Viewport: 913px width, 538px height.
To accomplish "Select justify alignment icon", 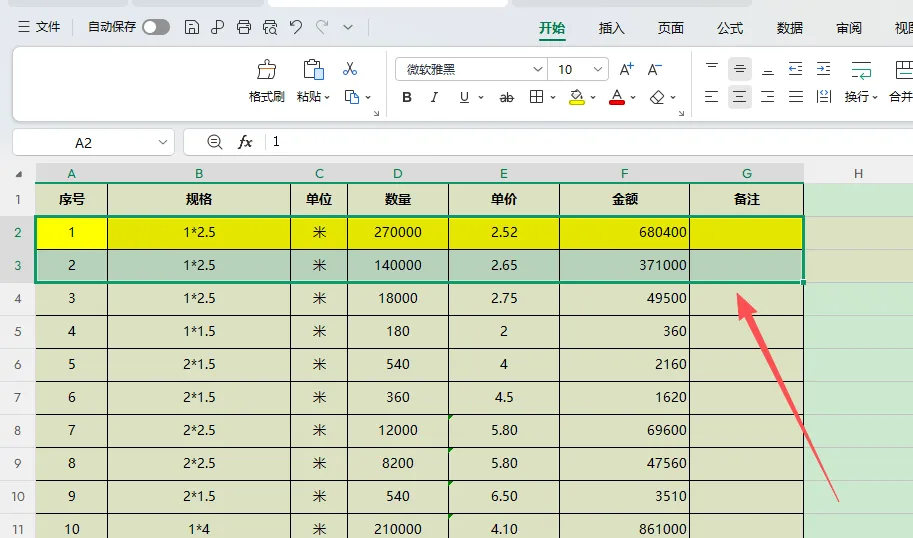I will click(795, 97).
